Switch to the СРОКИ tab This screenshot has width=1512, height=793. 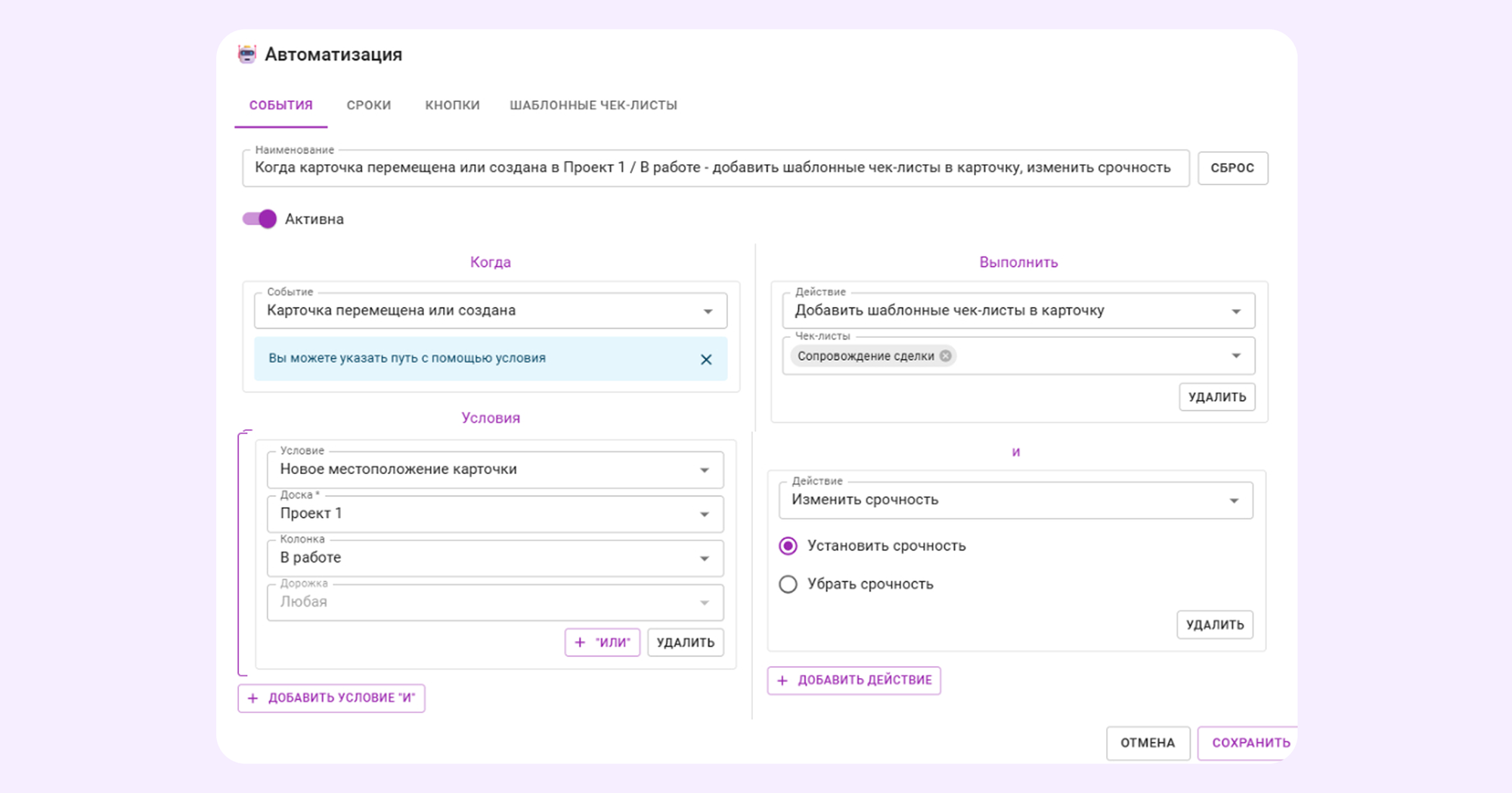tap(368, 105)
